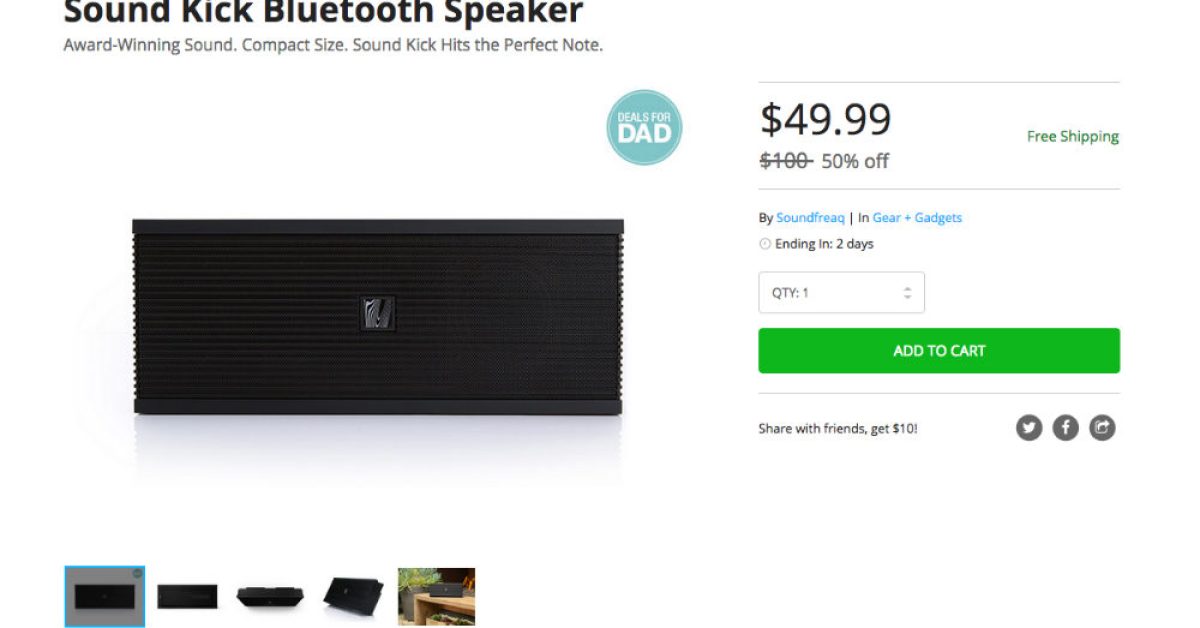Click the Soundfreaq logo on the speaker

click(378, 312)
